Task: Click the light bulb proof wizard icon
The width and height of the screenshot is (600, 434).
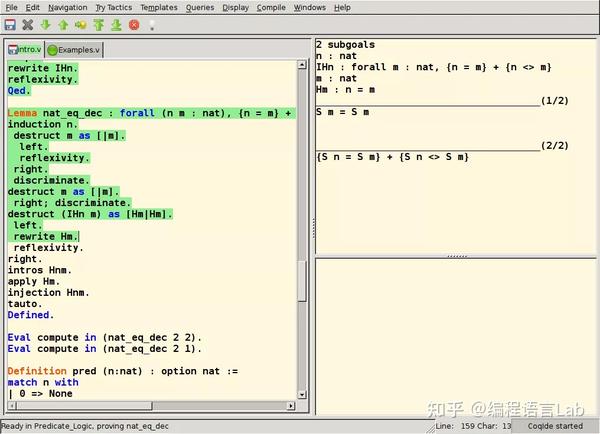Action: [152, 25]
